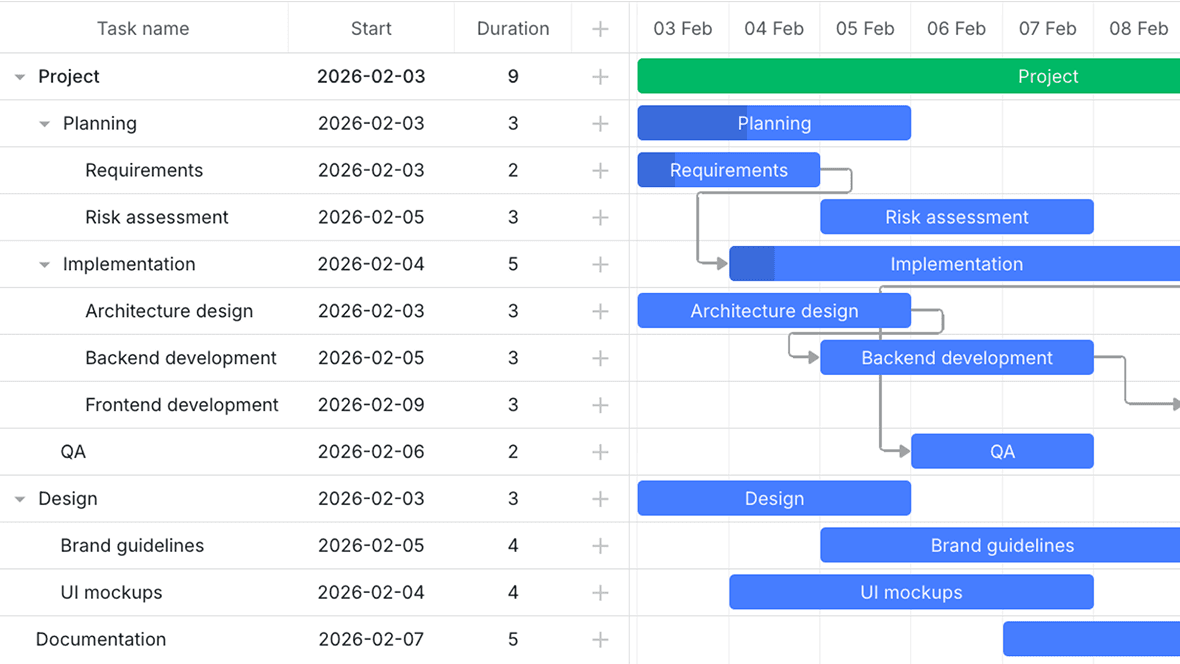Click the 06 Feb date header
This screenshot has height=664, width=1180.
click(x=956, y=29)
